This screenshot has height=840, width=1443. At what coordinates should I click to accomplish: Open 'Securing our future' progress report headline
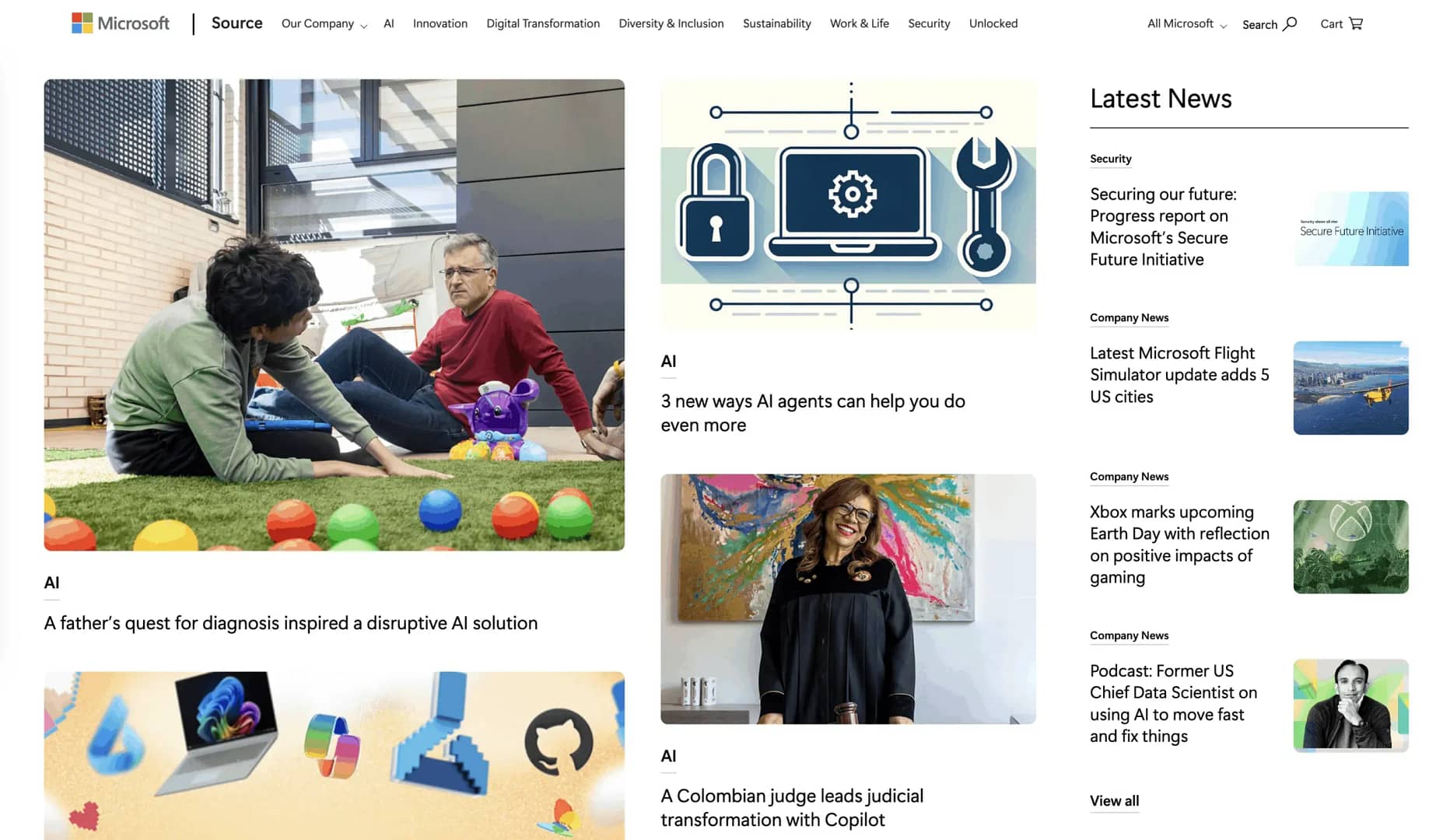coord(1163,226)
